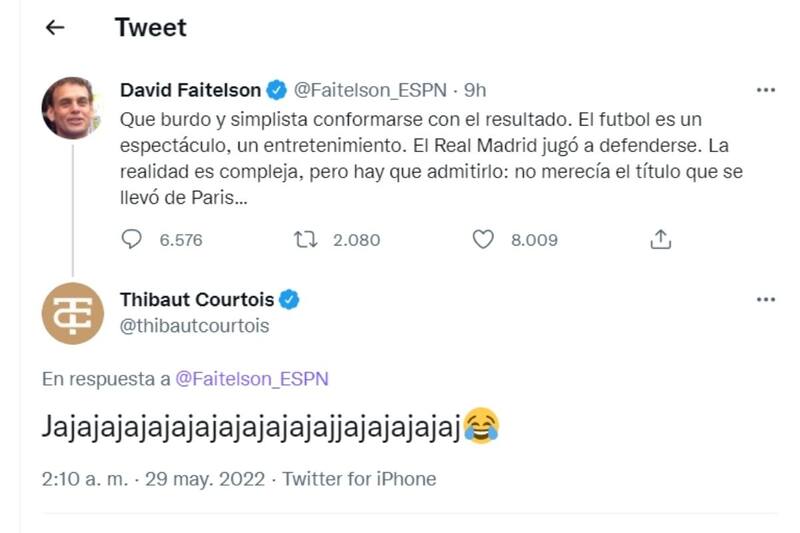Click David Faitelson's verified badge
The width and height of the screenshot is (800, 533).
point(277,90)
